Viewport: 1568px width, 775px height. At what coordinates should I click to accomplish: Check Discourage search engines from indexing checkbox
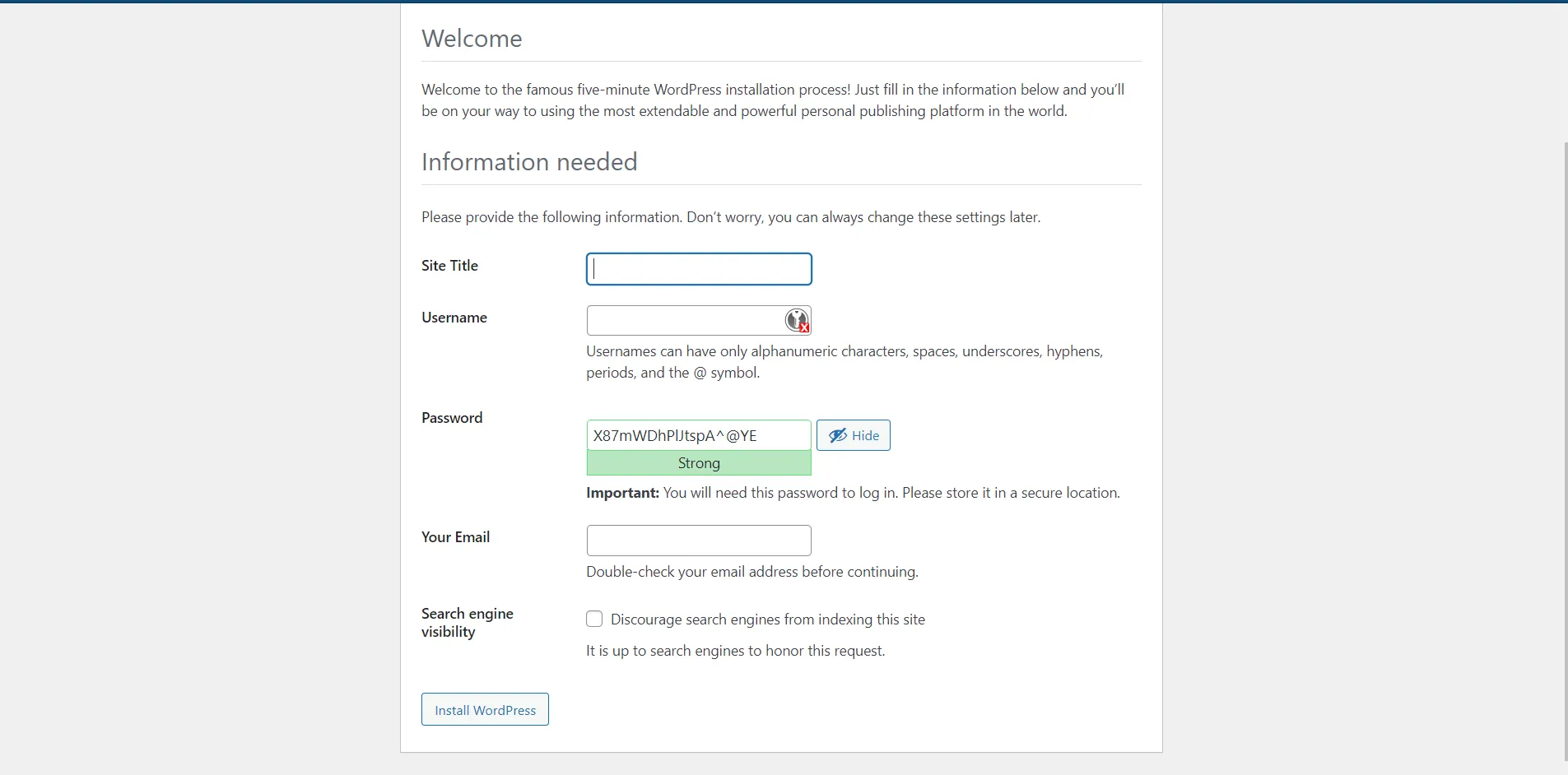(x=594, y=619)
